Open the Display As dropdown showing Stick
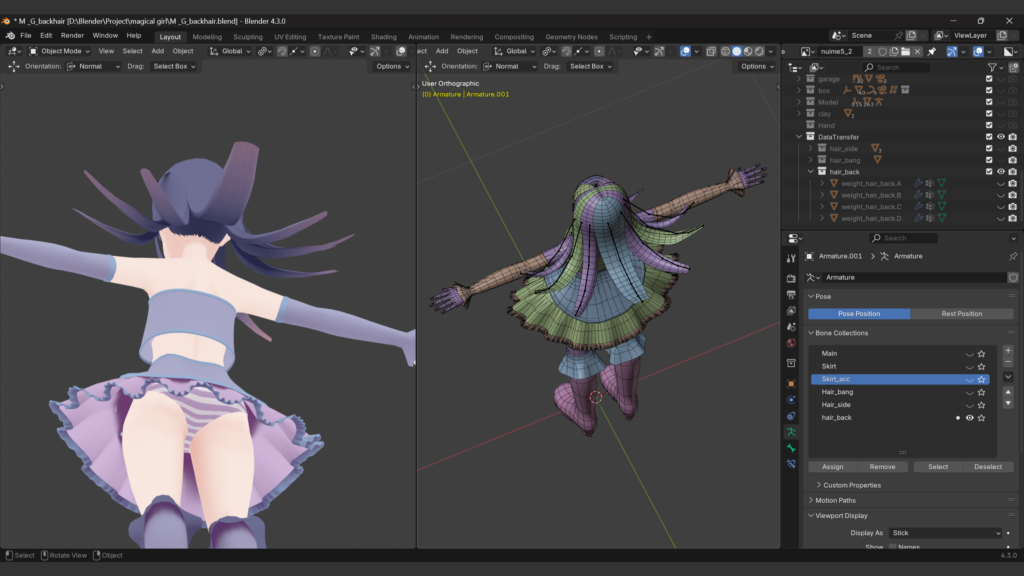Image resolution: width=1024 pixels, height=576 pixels. click(945, 533)
